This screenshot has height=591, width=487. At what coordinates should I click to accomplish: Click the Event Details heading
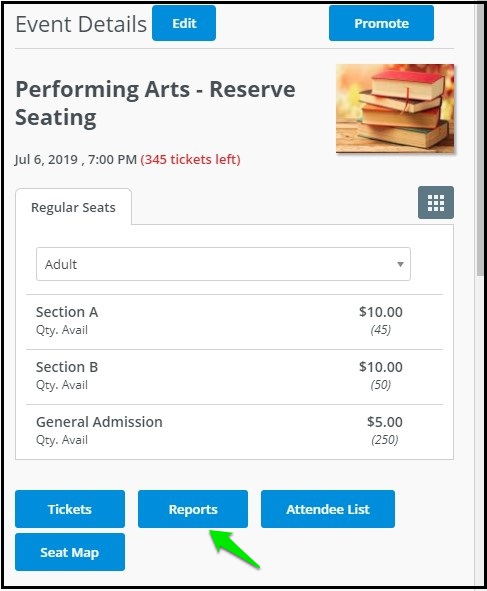tap(81, 24)
